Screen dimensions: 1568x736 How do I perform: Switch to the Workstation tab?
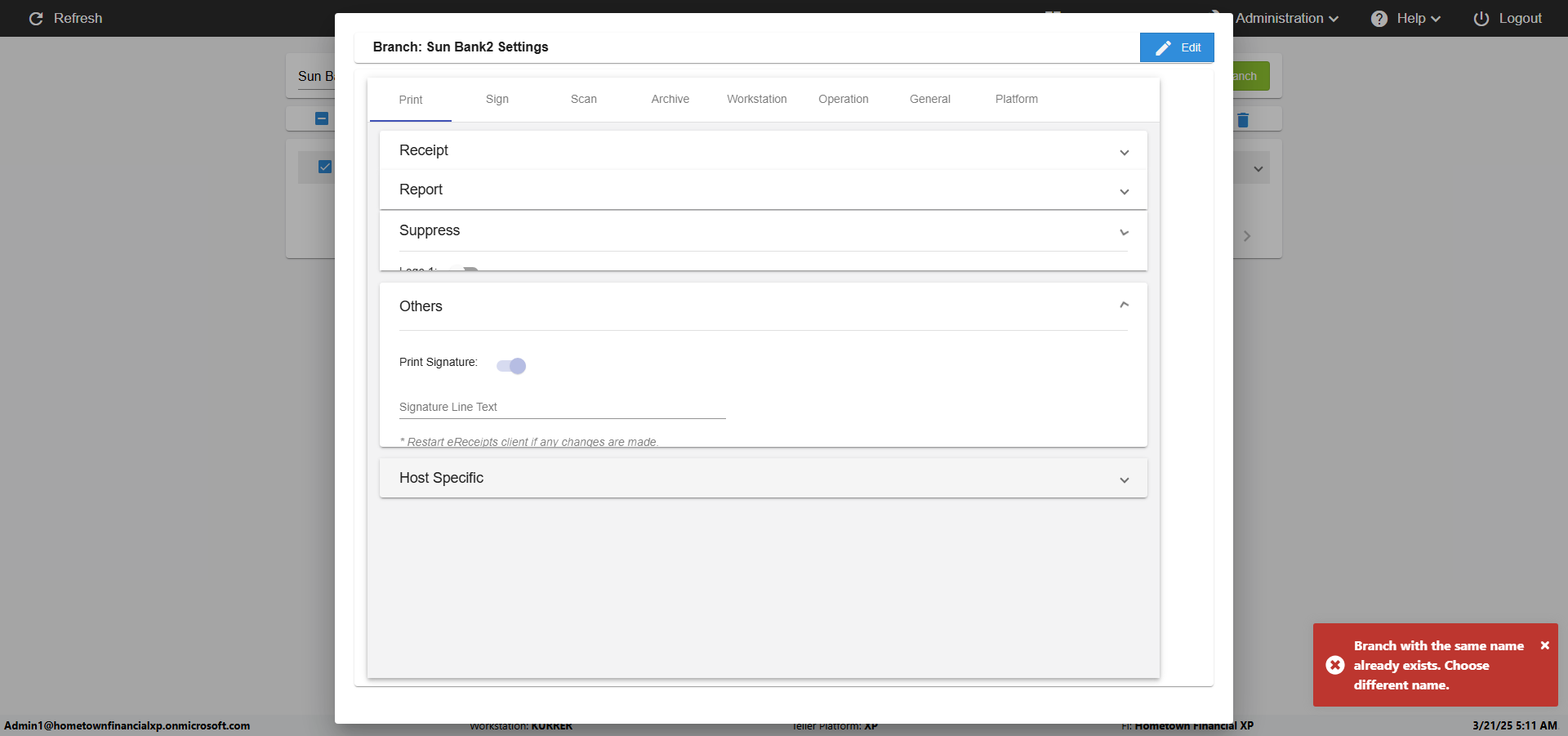click(756, 100)
